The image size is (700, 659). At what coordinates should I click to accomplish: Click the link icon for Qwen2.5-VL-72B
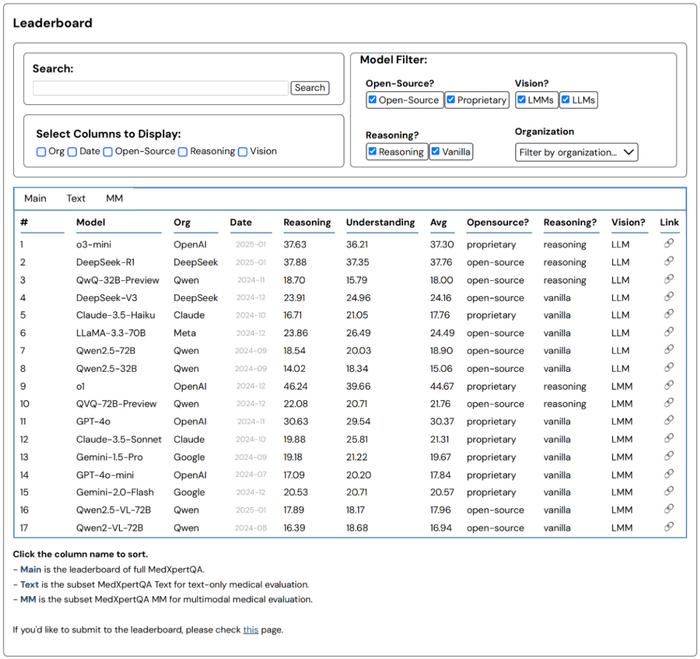pos(669,509)
